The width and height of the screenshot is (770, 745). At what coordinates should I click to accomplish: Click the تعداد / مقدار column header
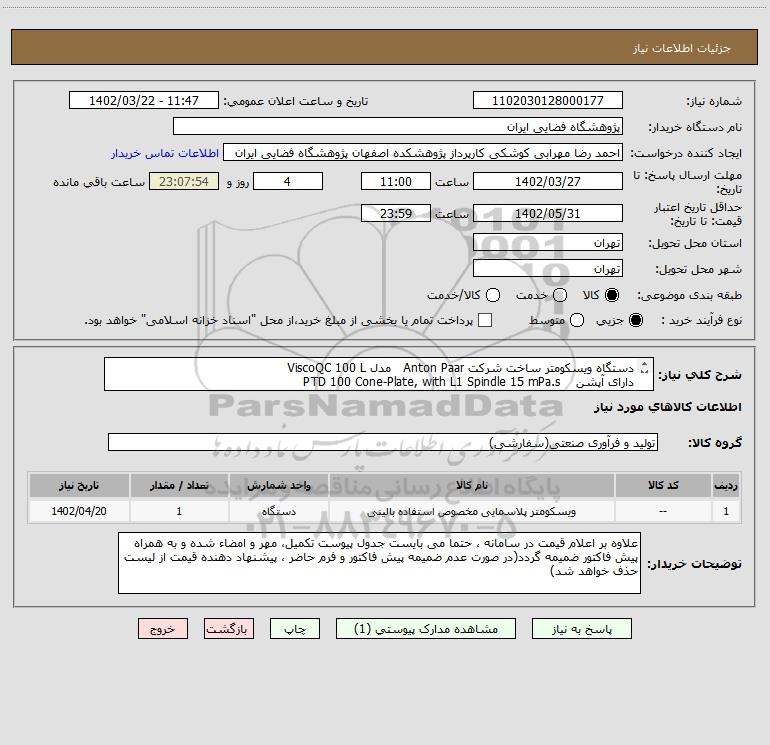coord(179,485)
